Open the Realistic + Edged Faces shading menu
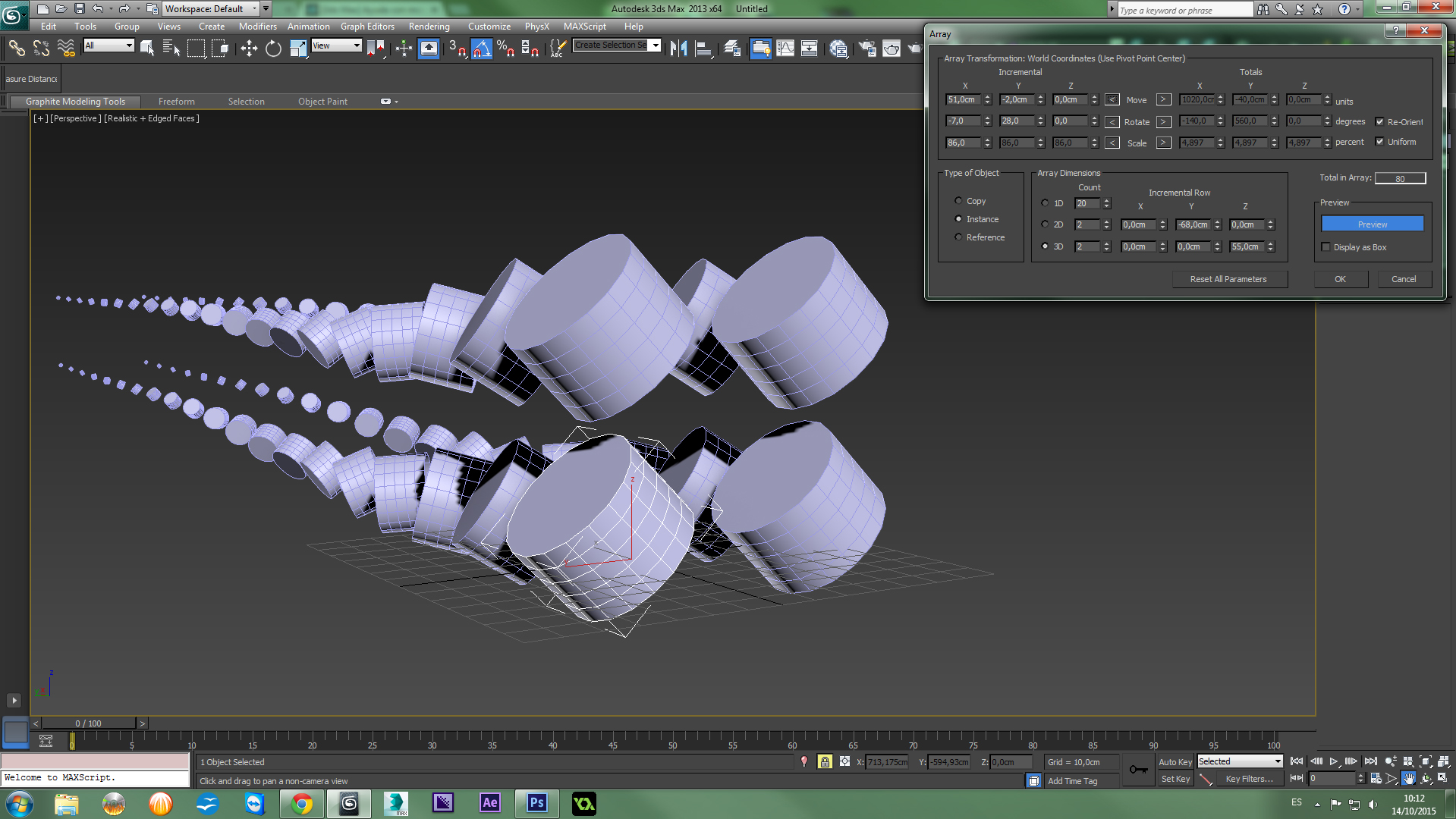This screenshot has height=819, width=1456. pos(152,118)
